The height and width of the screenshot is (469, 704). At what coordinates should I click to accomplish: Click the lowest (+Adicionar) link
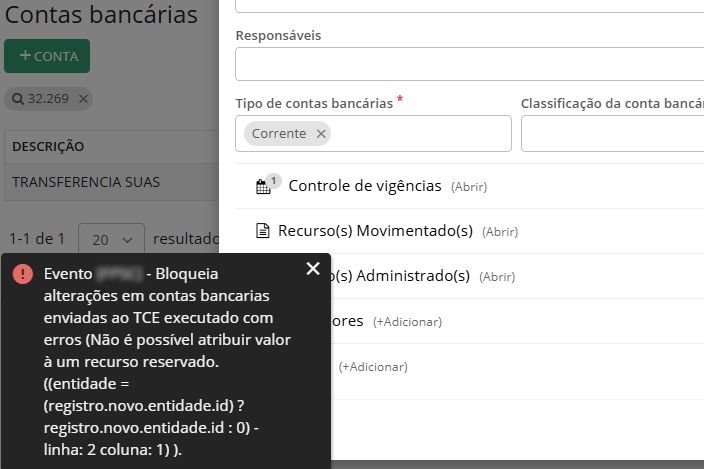(373, 367)
